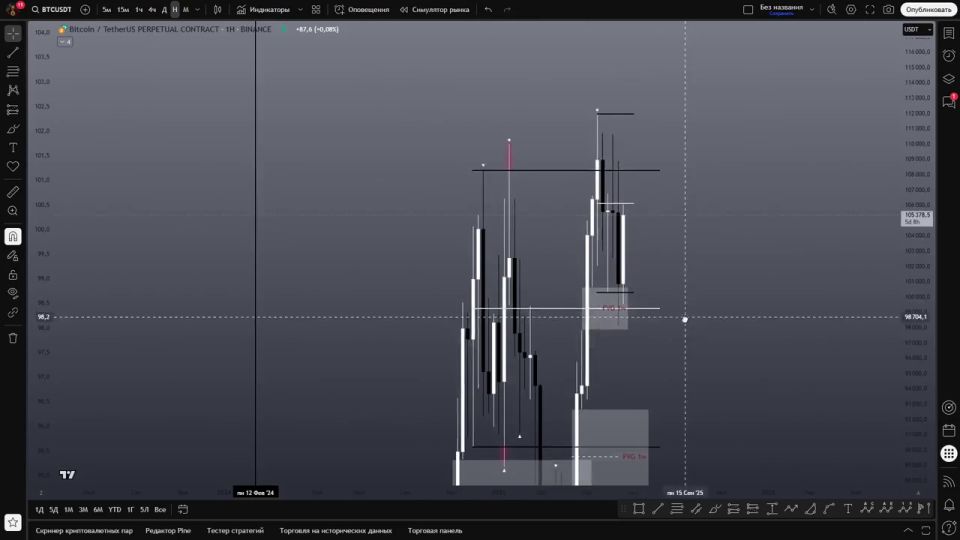The width and height of the screenshot is (960, 540).
Task: Open Редактор Pine tab
Action: (x=168, y=531)
